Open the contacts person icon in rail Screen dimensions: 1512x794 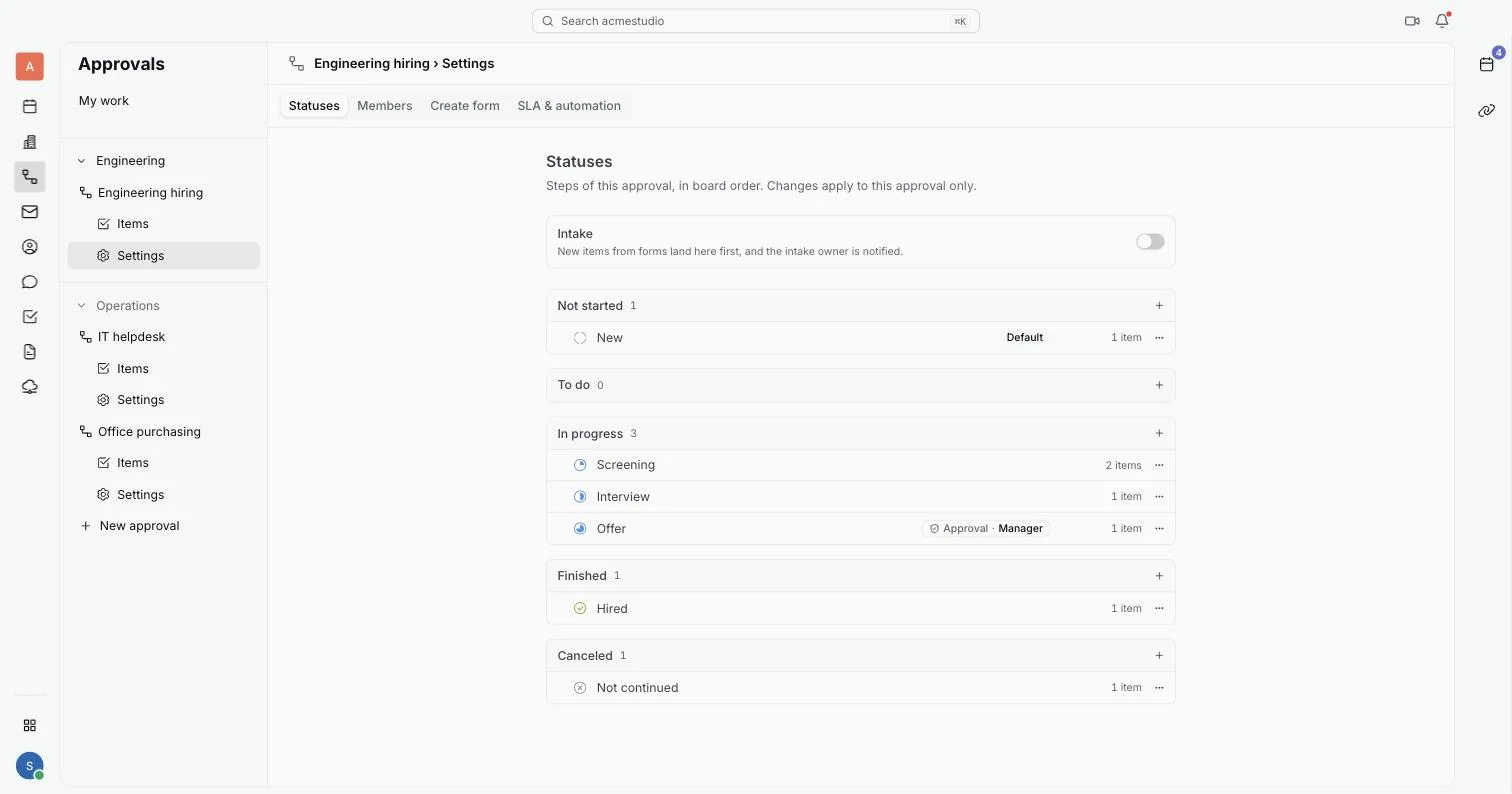(30, 247)
